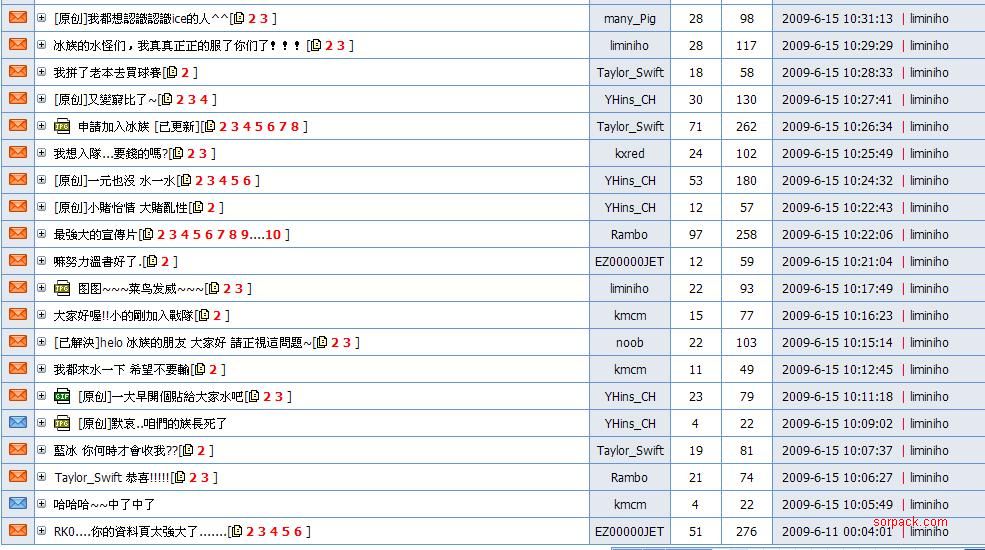Expand the Taylor_Swift 恭喜 thread with its plus icon
Viewport: 985px width, 550px height.
coord(41,477)
